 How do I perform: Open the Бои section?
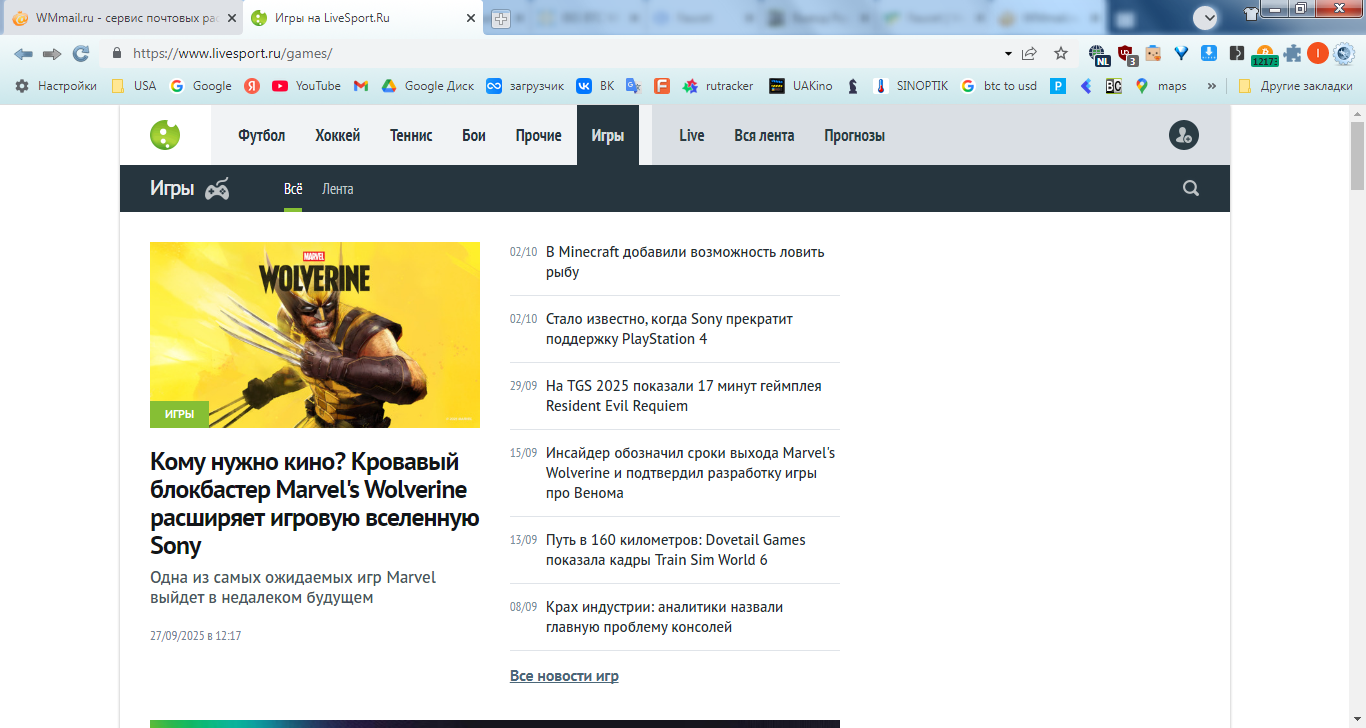pyautogui.click(x=474, y=135)
